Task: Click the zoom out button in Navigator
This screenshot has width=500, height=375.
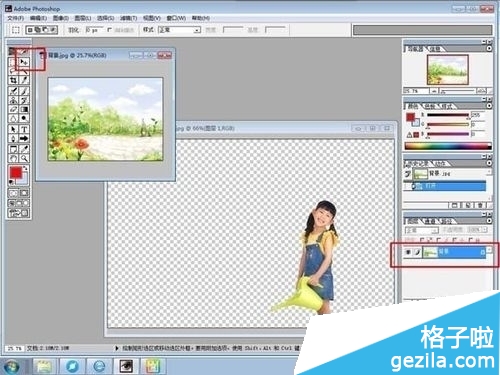Action: 434,91
